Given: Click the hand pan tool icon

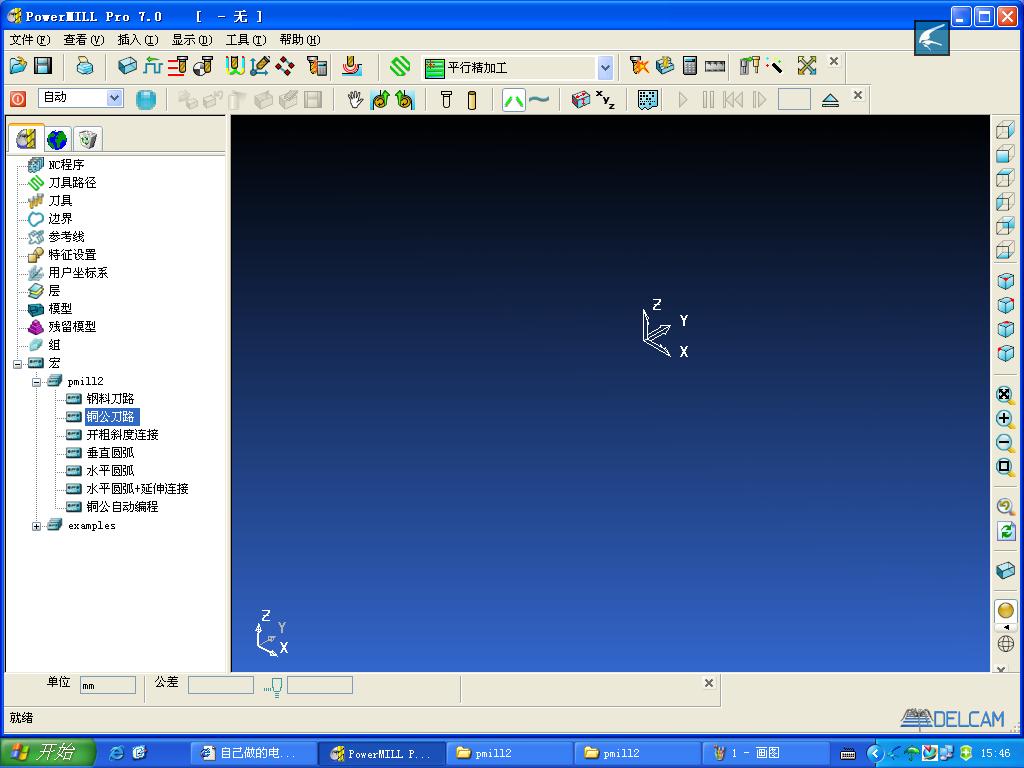Looking at the screenshot, I should 355,99.
